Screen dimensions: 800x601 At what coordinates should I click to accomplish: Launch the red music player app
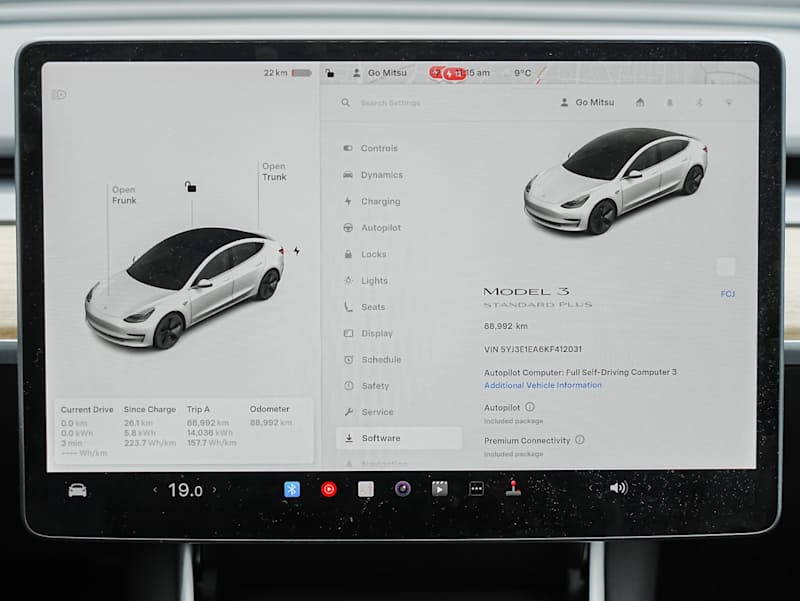click(x=329, y=489)
